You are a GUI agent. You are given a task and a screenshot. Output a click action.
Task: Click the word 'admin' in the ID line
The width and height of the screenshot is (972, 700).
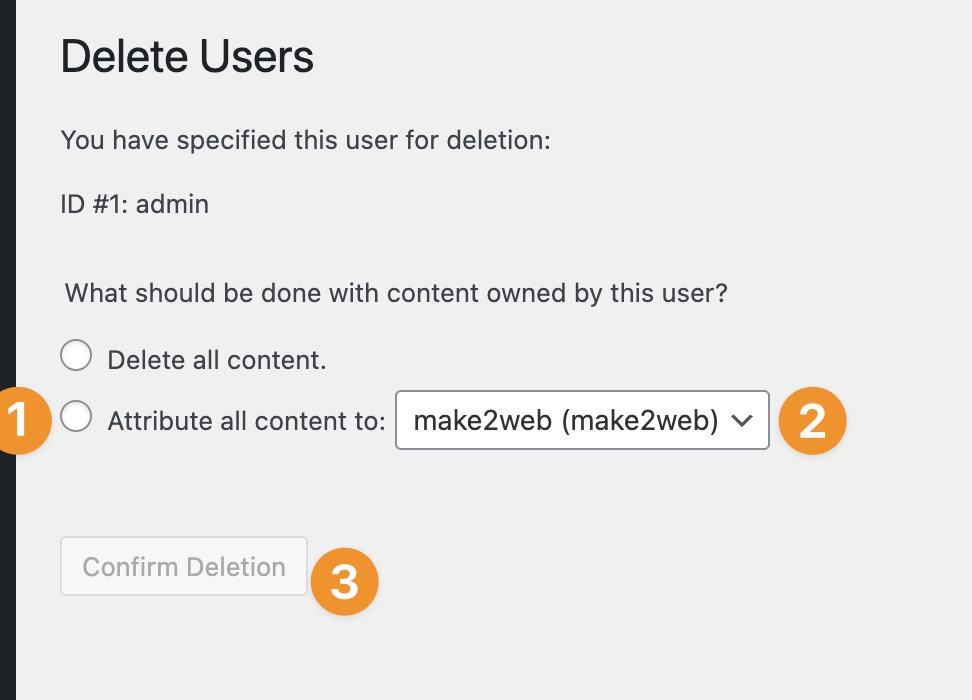coord(172,204)
